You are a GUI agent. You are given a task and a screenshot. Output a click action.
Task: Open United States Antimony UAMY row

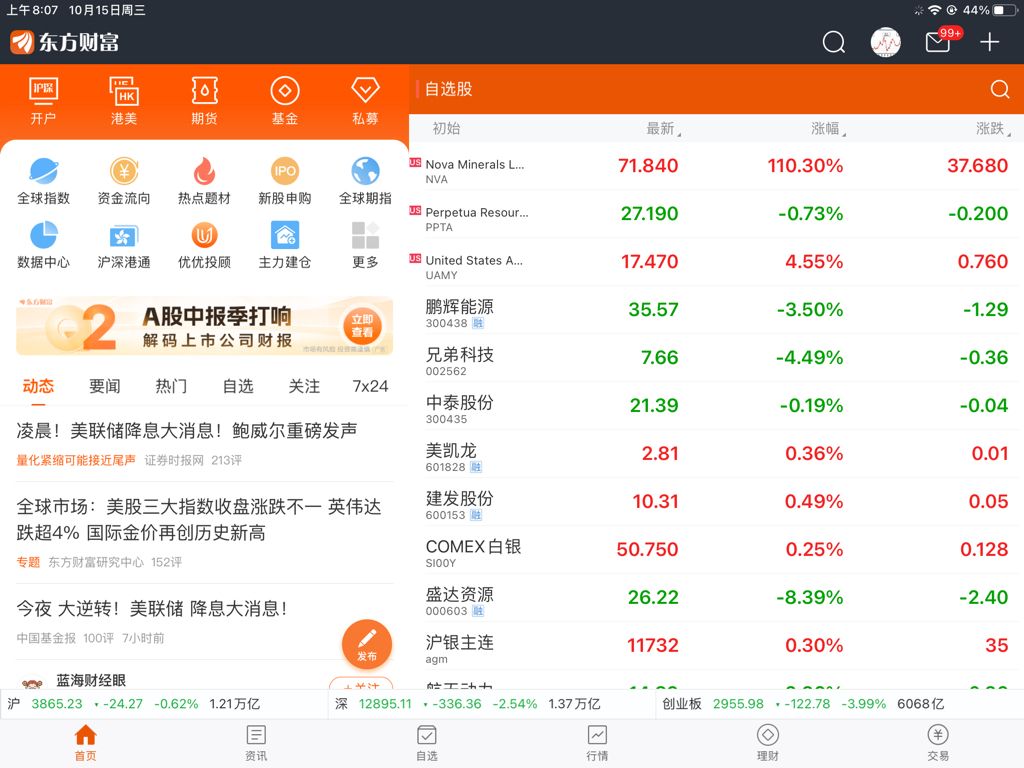[x=716, y=262]
